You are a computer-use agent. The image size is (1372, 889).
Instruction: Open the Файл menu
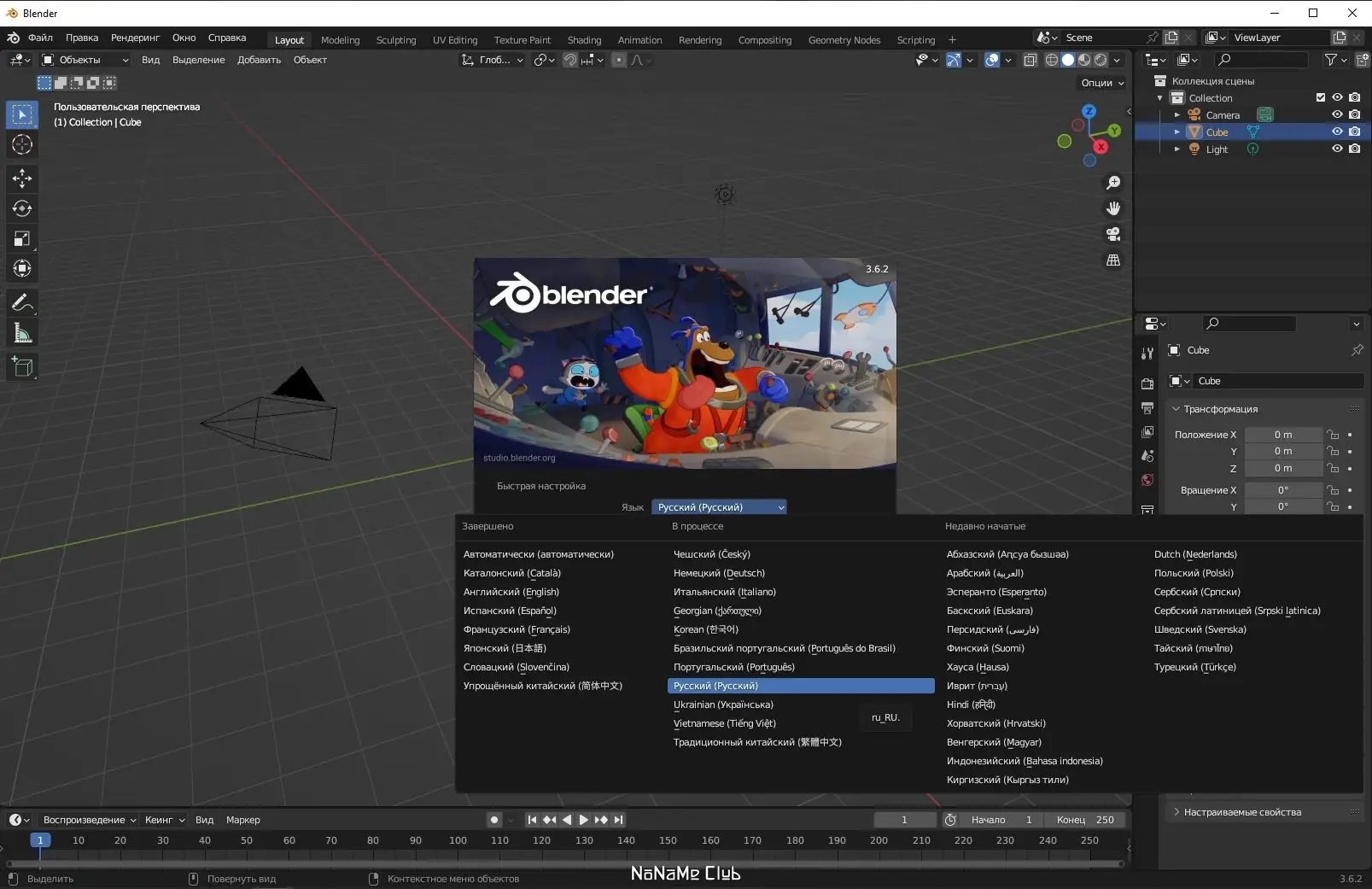[x=40, y=38]
